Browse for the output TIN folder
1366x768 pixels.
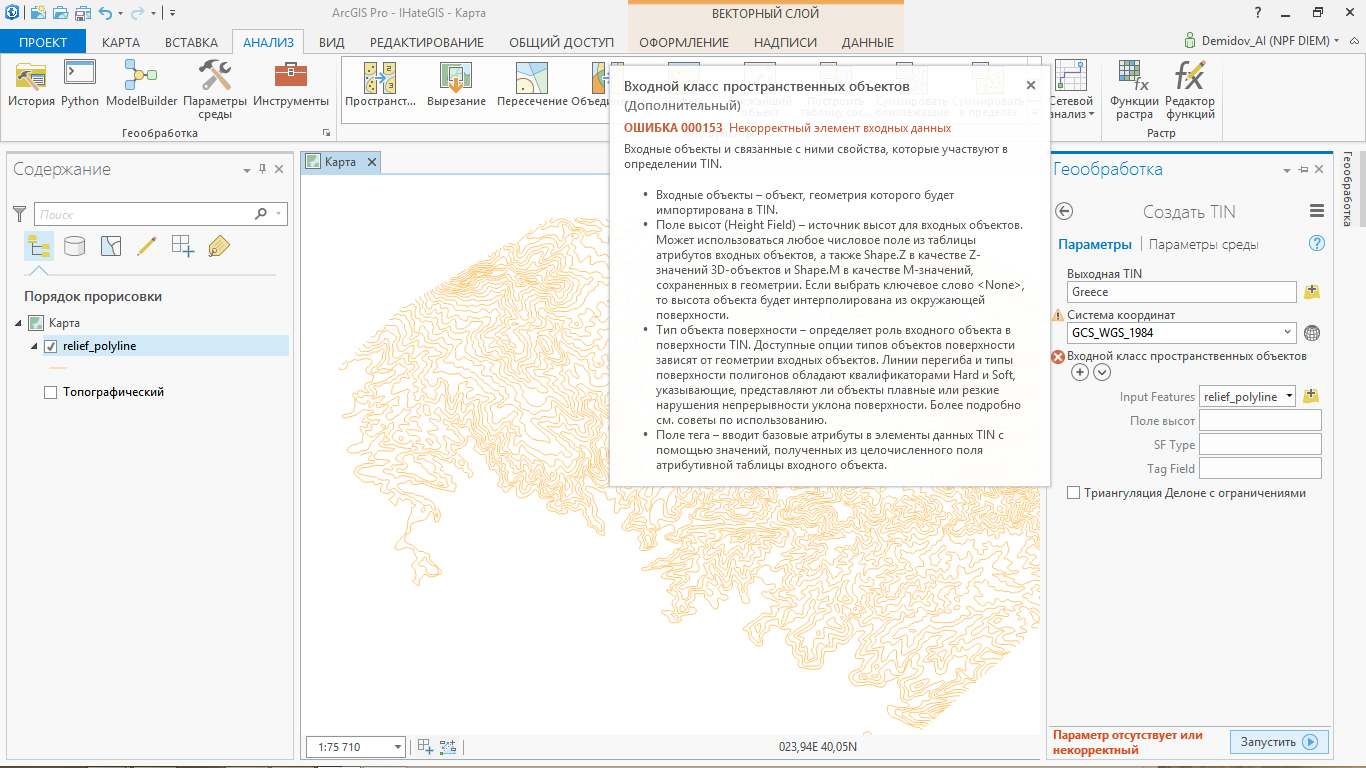(1312, 292)
